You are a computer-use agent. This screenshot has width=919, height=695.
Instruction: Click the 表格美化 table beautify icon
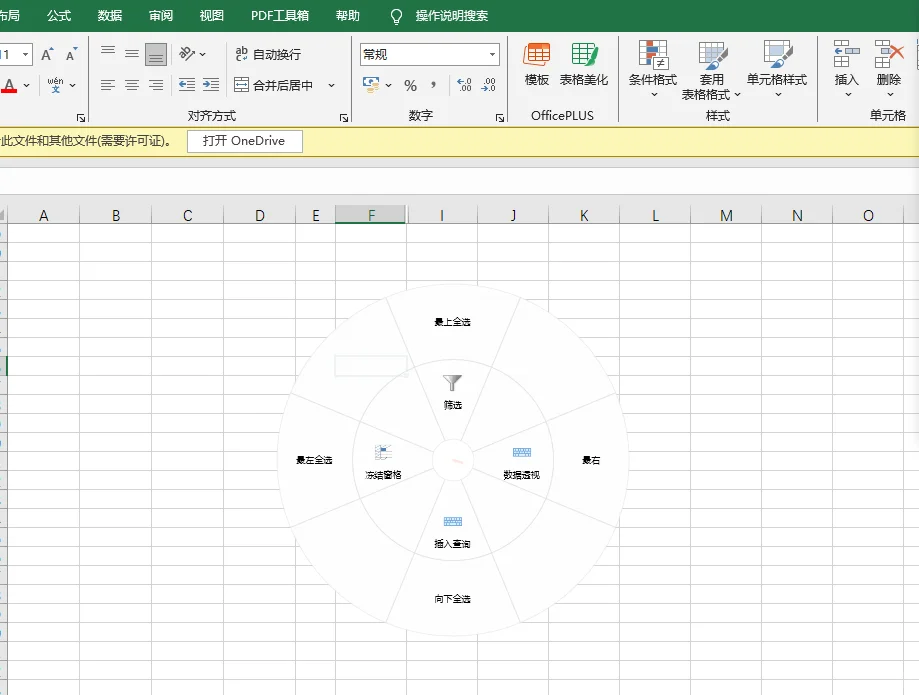pyautogui.click(x=584, y=64)
